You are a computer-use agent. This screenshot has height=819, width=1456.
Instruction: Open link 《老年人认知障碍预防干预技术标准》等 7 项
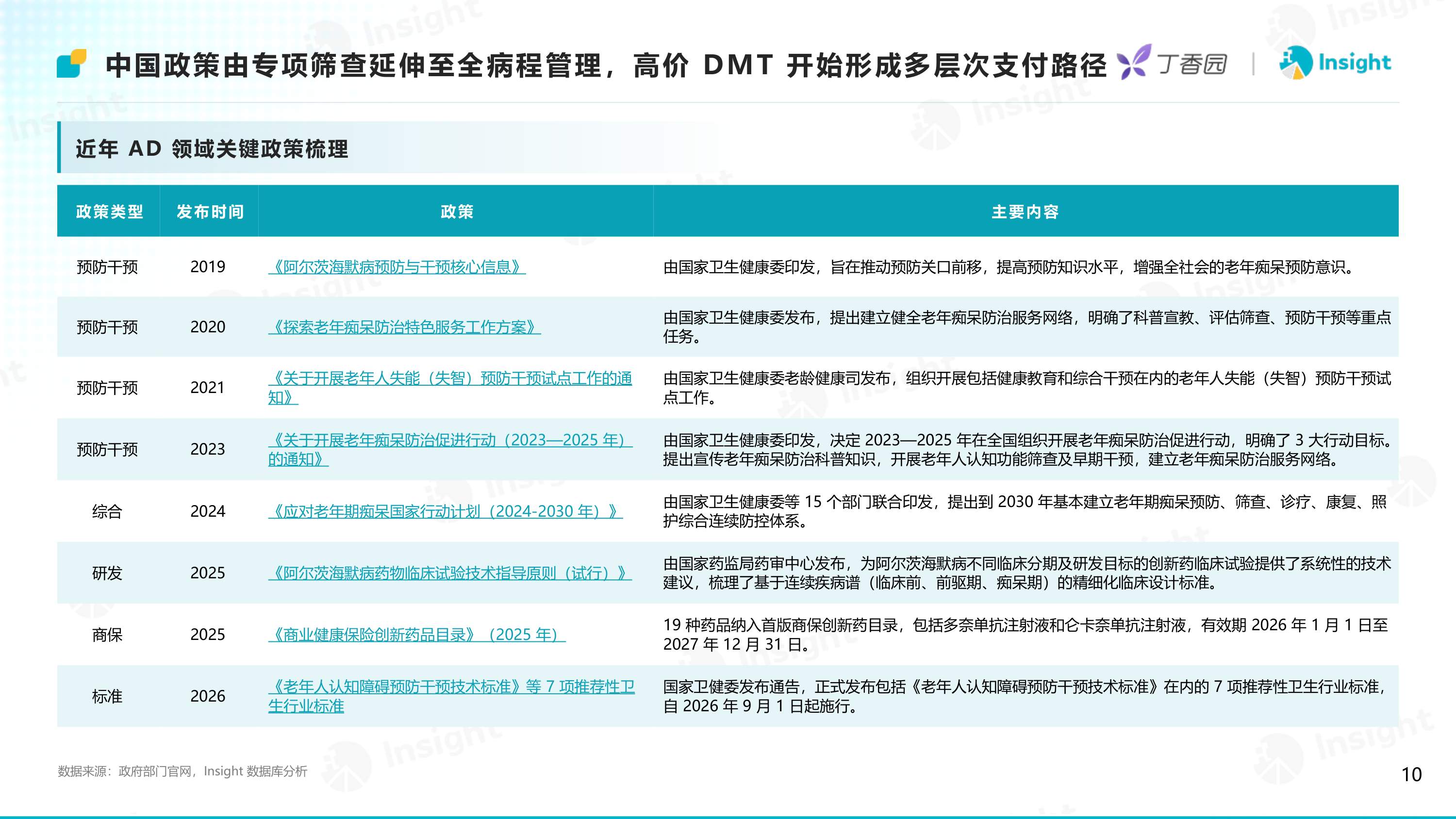pos(452,696)
